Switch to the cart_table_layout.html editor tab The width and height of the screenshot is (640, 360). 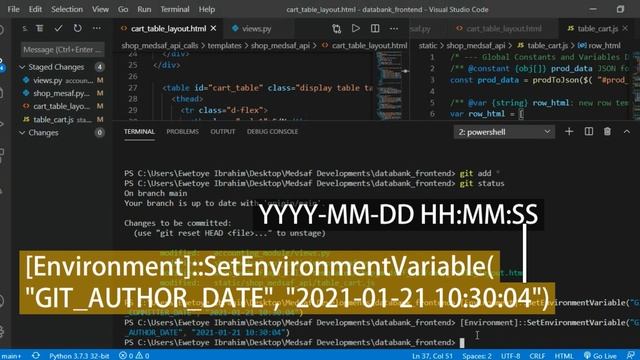click(x=168, y=29)
